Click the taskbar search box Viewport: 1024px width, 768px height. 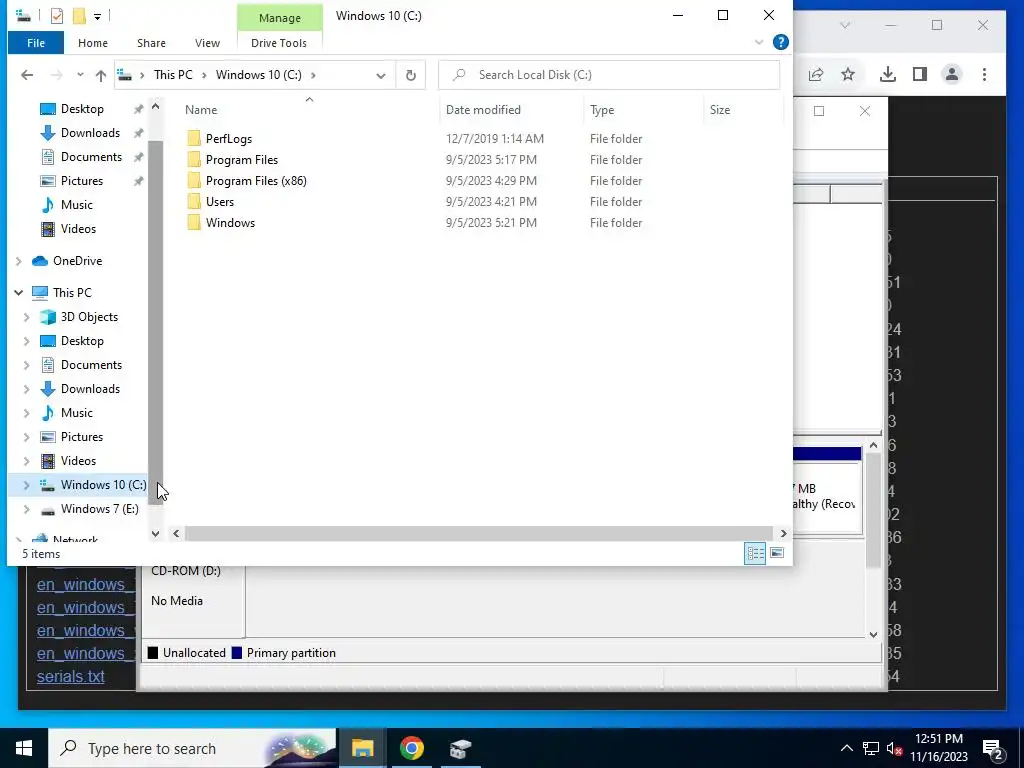point(192,748)
